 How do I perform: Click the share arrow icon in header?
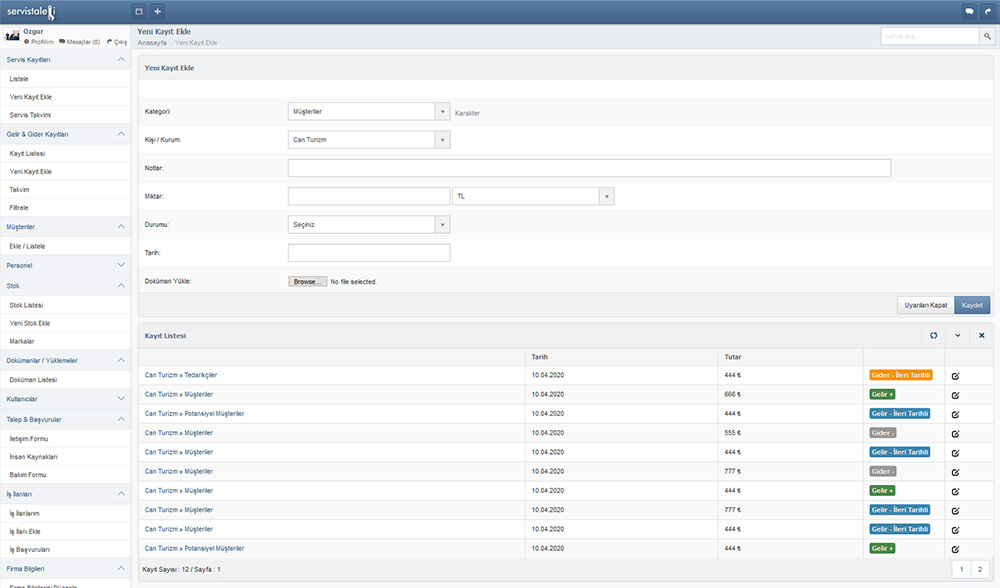point(988,11)
